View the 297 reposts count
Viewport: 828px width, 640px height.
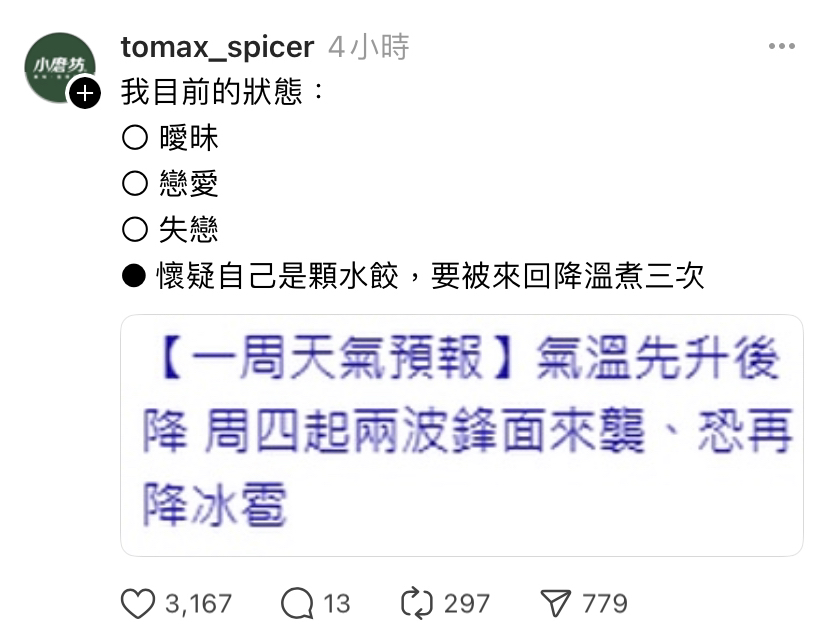[x=467, y=604]
